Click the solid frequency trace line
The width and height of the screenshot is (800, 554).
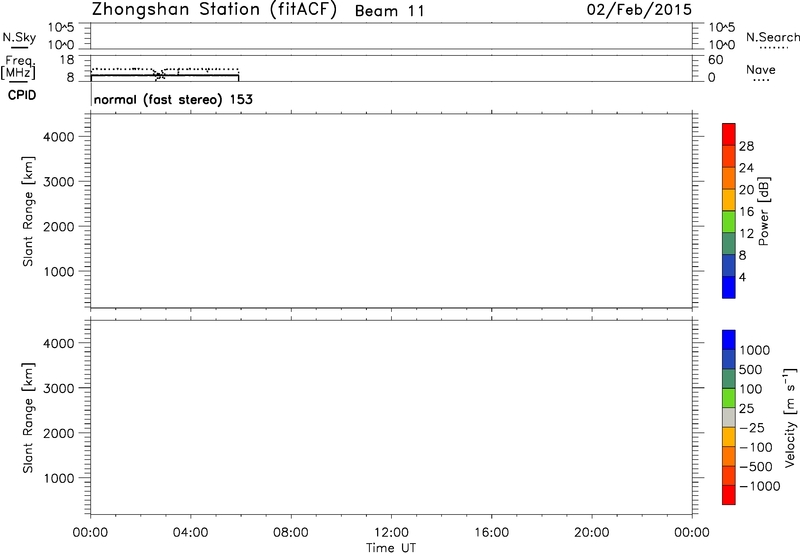[x=164, y=75]
